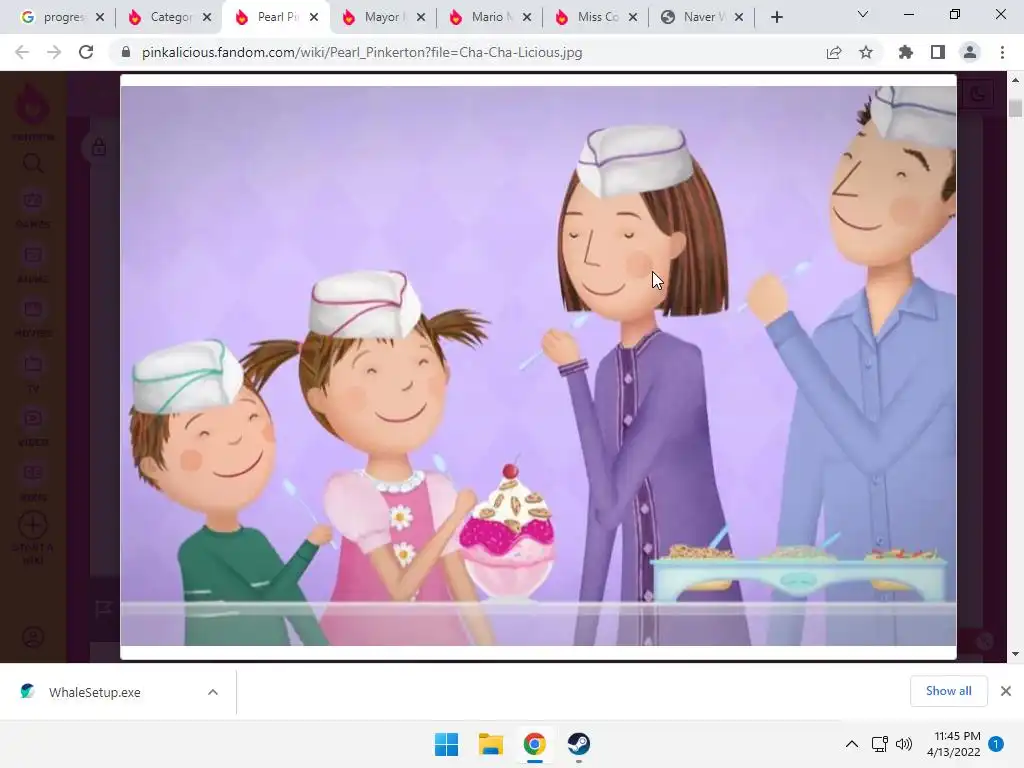The height and width of the screenshot is (768, 1024).
Task: Open the Windows Start menu
Action: coord(447,744)
